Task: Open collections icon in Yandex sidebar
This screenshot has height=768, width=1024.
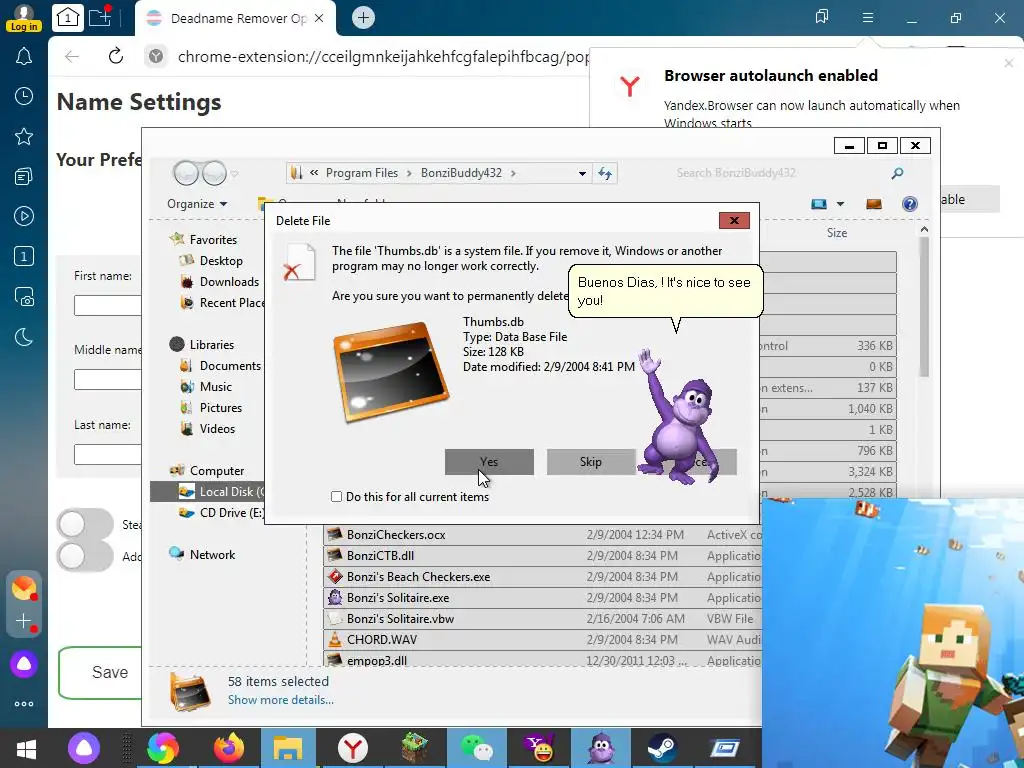Action: (x=24, y=176)
